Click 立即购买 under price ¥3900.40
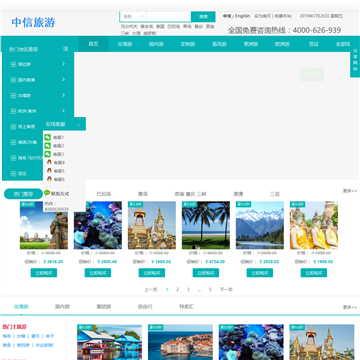 98,273
